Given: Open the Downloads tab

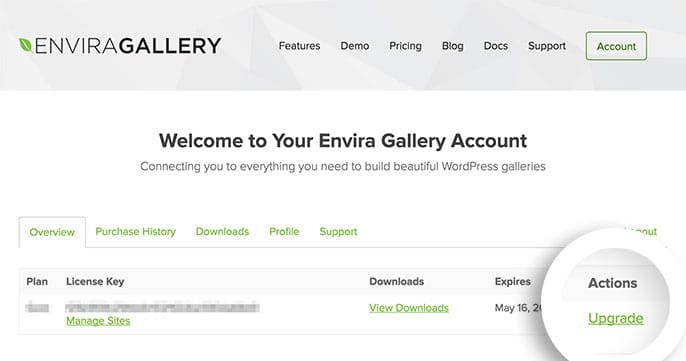Looking at the screenshot, I should pyautogui.click(x=222, y=231).
